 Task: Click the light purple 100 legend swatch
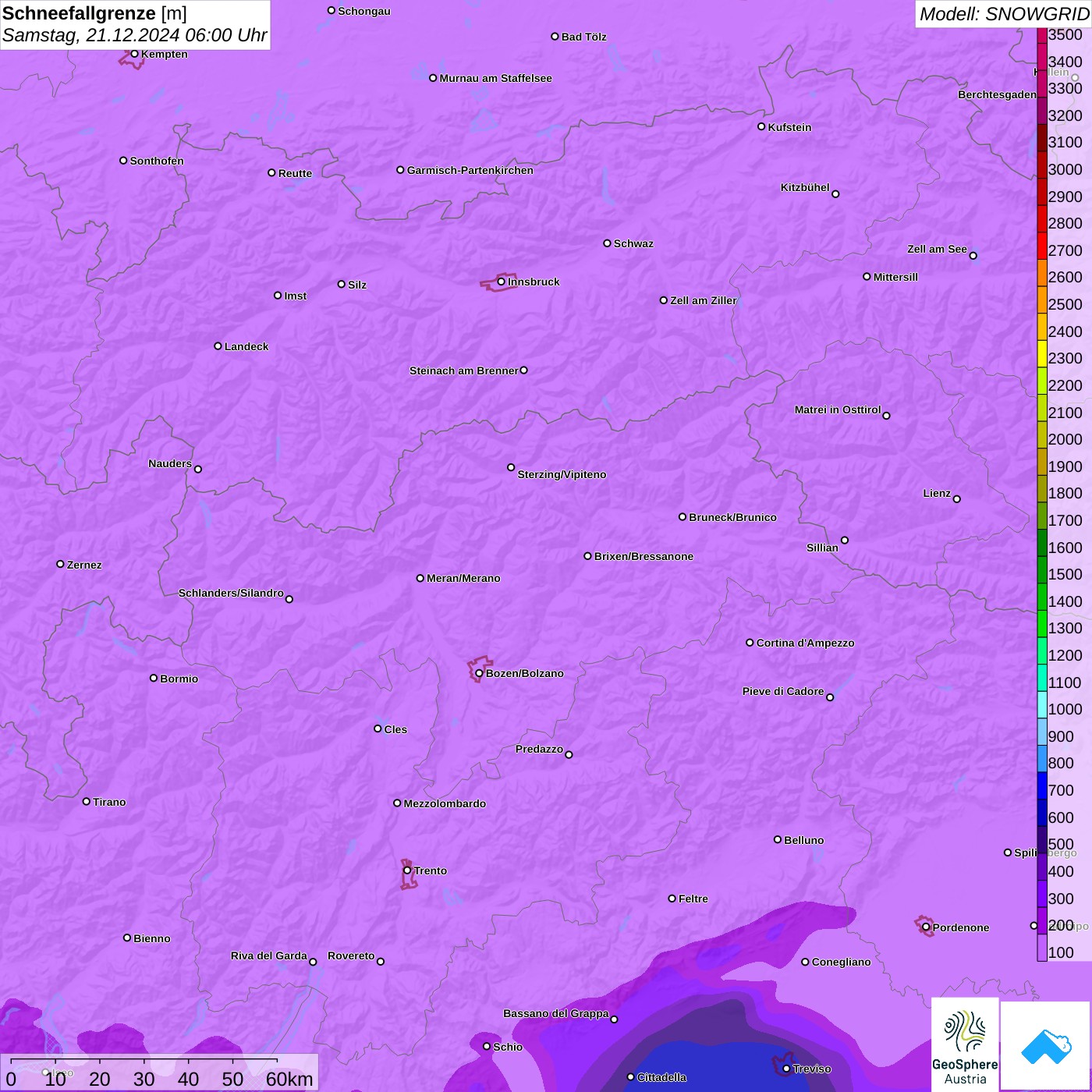(1042, 948)
